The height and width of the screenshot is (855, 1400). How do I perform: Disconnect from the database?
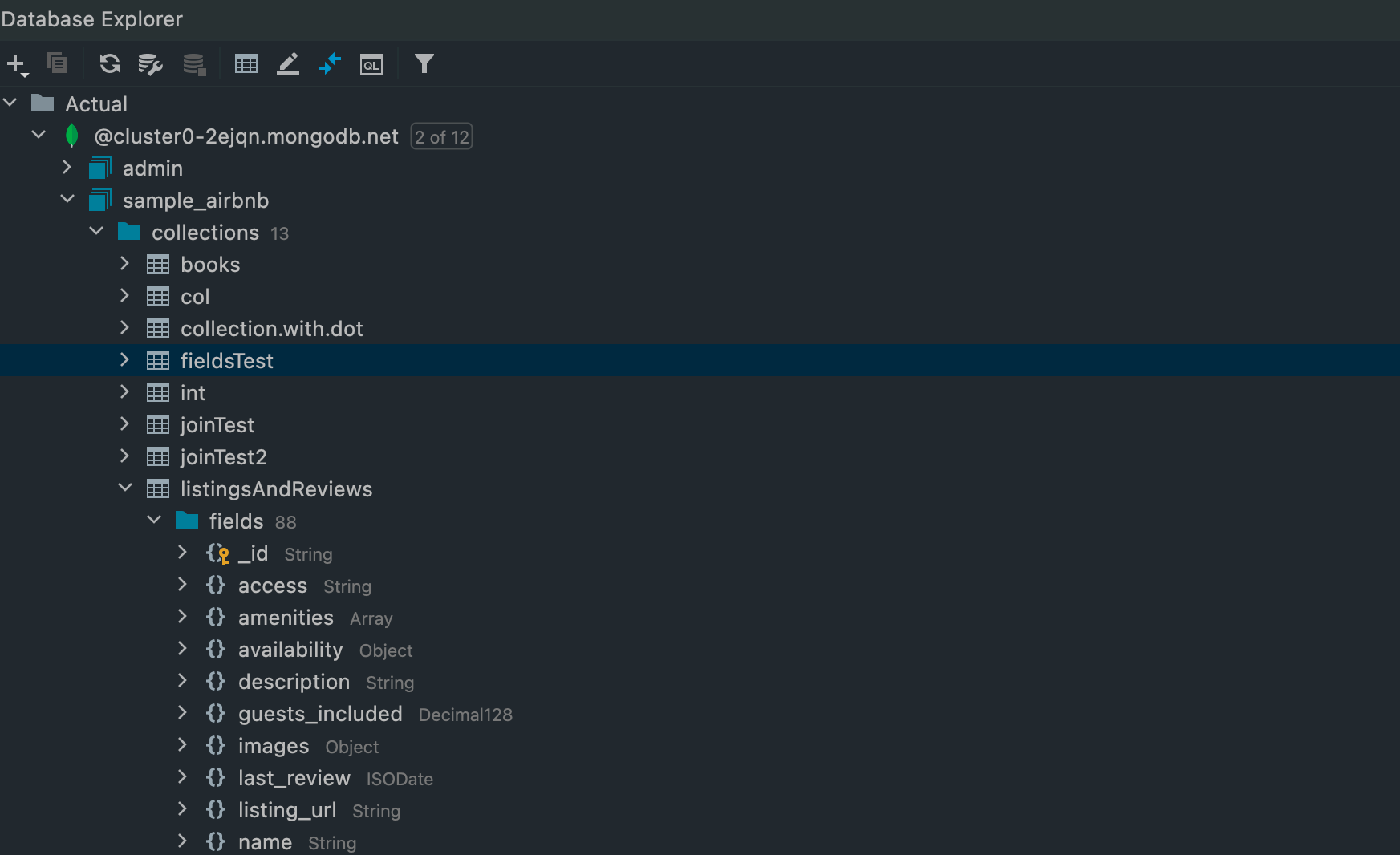[x=194, y=64]
